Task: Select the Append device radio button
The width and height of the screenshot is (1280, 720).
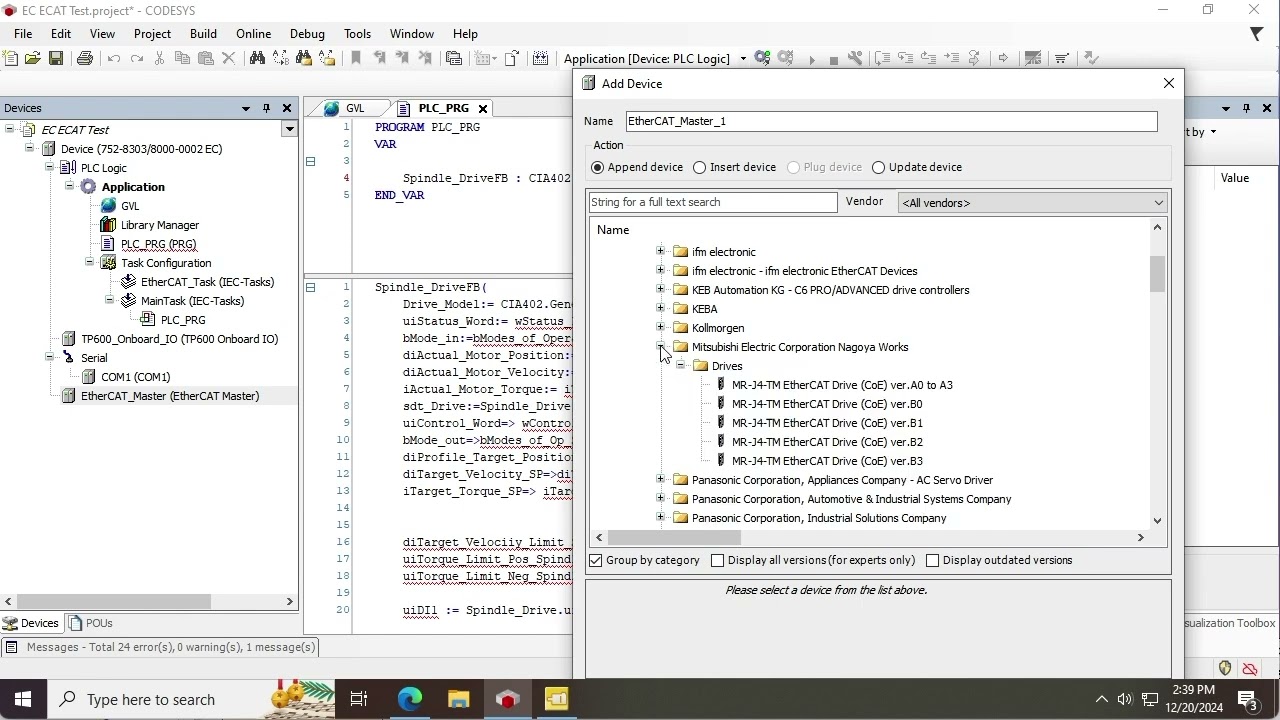Action: pos(598,167)
